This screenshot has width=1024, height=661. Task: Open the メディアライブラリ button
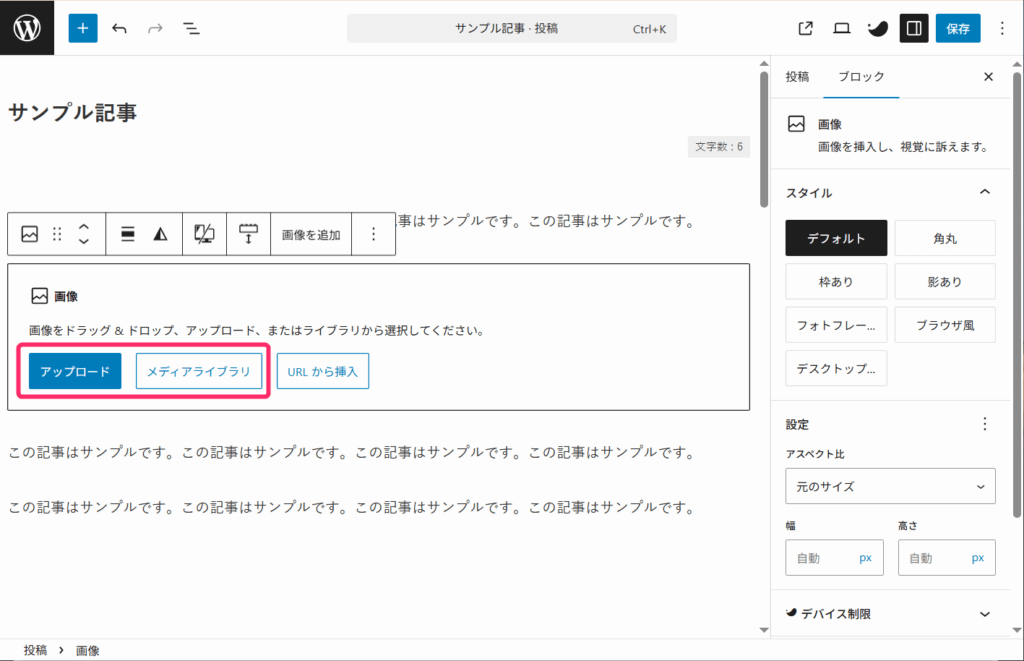click(x=199, y=371)
